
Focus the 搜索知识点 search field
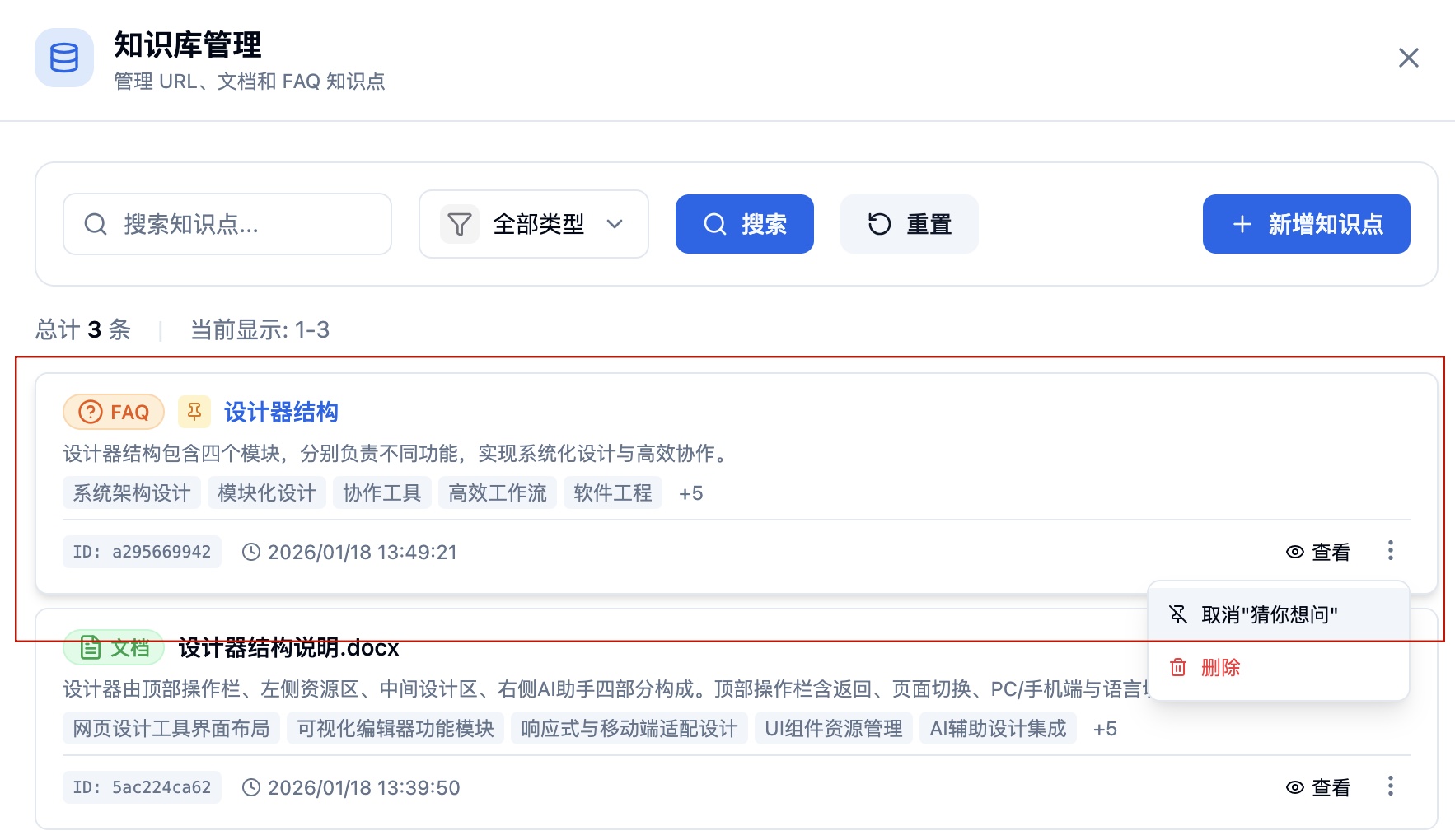[227, 224]
